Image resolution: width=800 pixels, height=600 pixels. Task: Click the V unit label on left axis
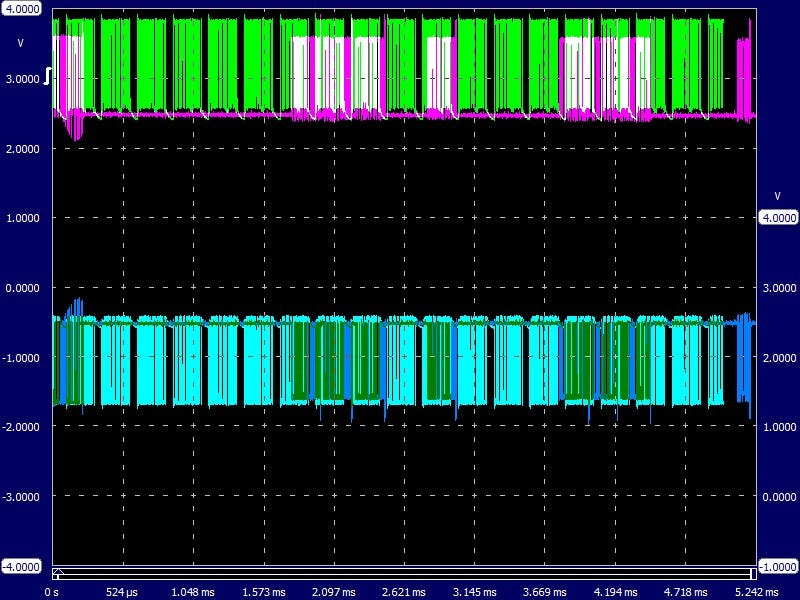click(x=20, y=43)
